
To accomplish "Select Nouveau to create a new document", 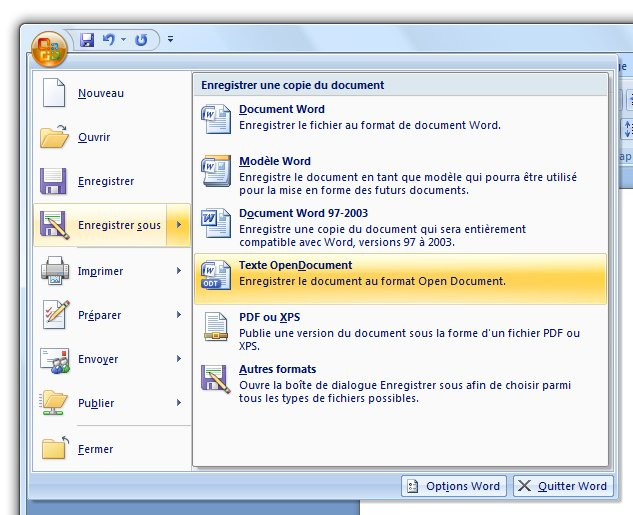I will (x=100, y=94).
